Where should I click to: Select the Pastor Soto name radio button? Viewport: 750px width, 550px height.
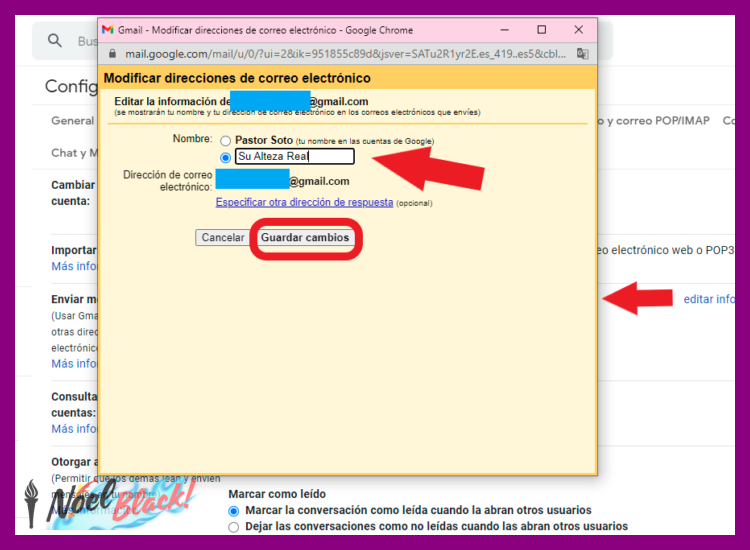[225, 141]
